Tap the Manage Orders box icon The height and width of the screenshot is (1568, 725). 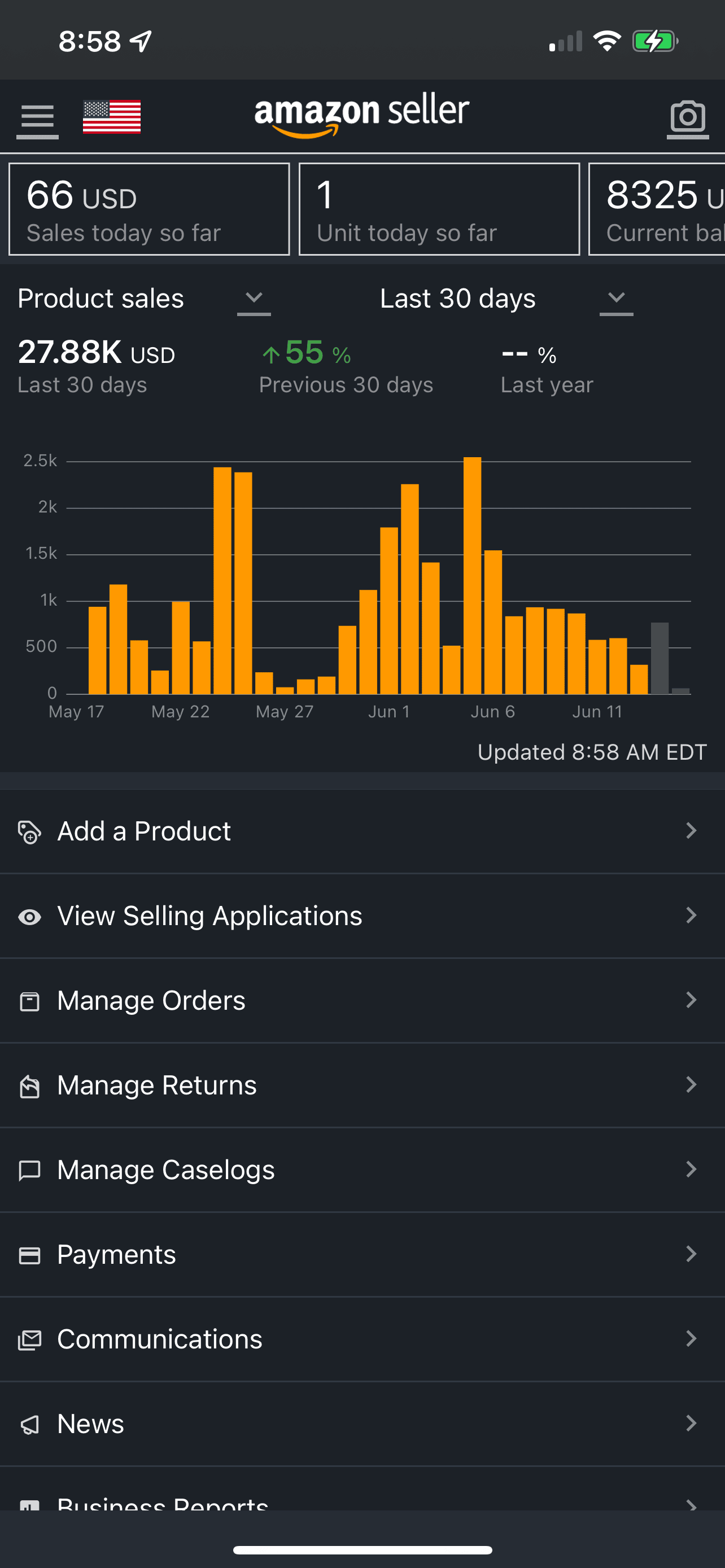(29, 1001)
